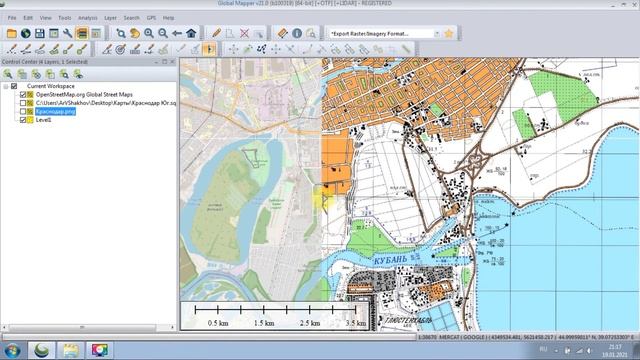Save workspace with the floppy disk icon
Image resolution: width=640 pixels, height=360 pixels.
pos(40,33)
